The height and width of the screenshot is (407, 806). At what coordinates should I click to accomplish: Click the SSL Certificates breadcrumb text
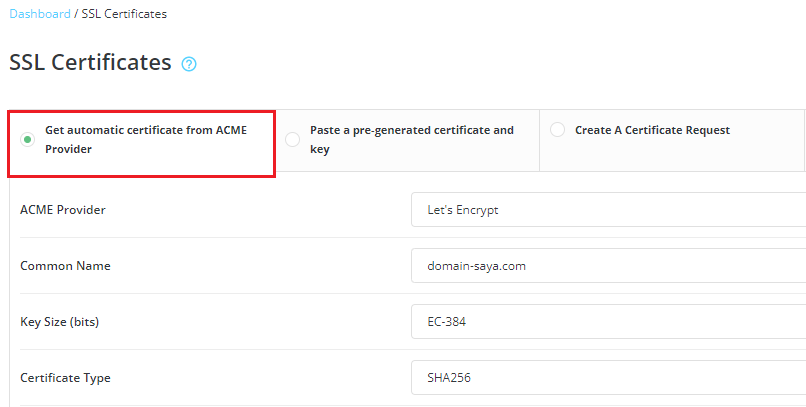click(124, 14)
